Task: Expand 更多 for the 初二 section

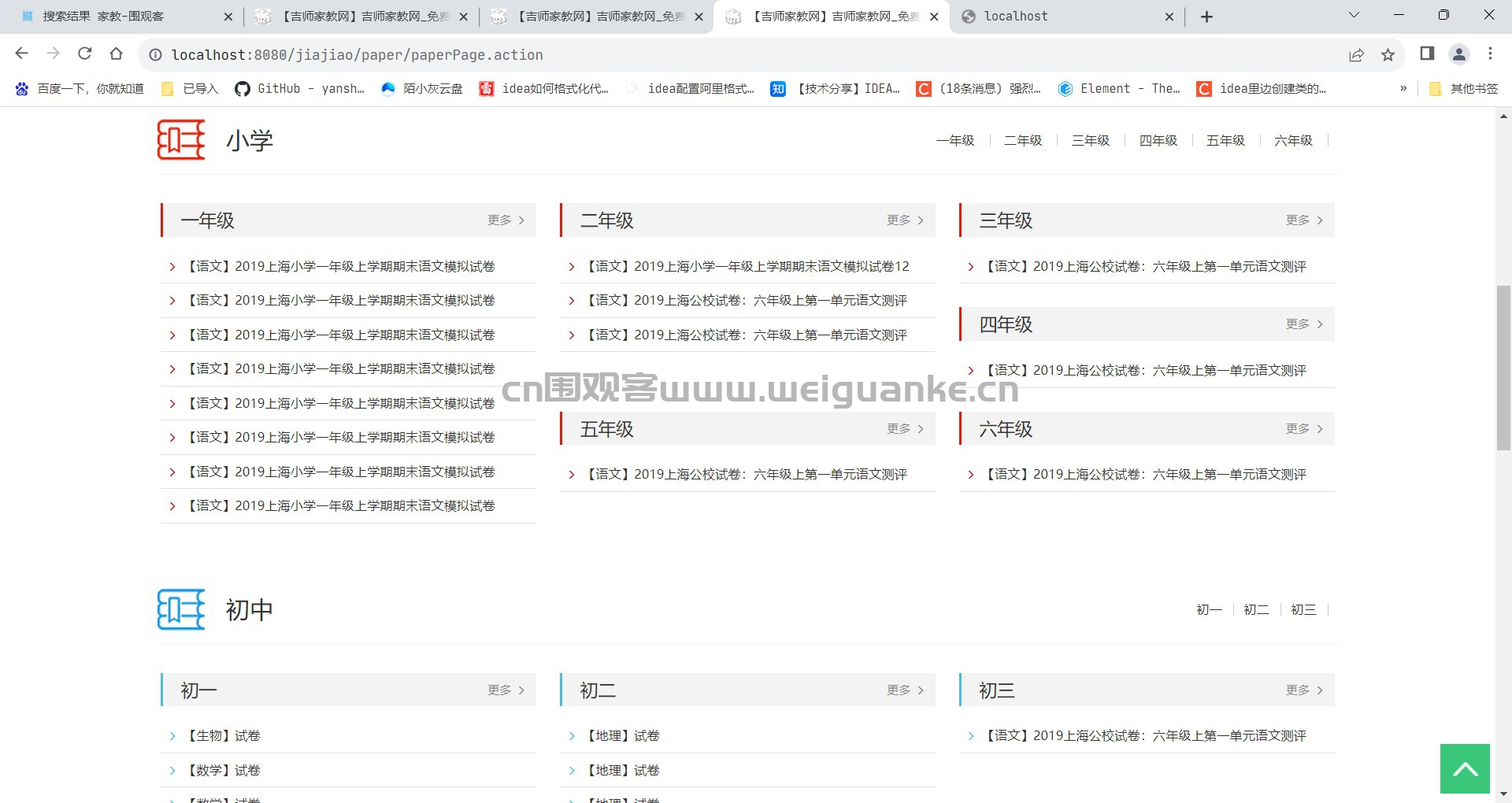Action: 905,690
